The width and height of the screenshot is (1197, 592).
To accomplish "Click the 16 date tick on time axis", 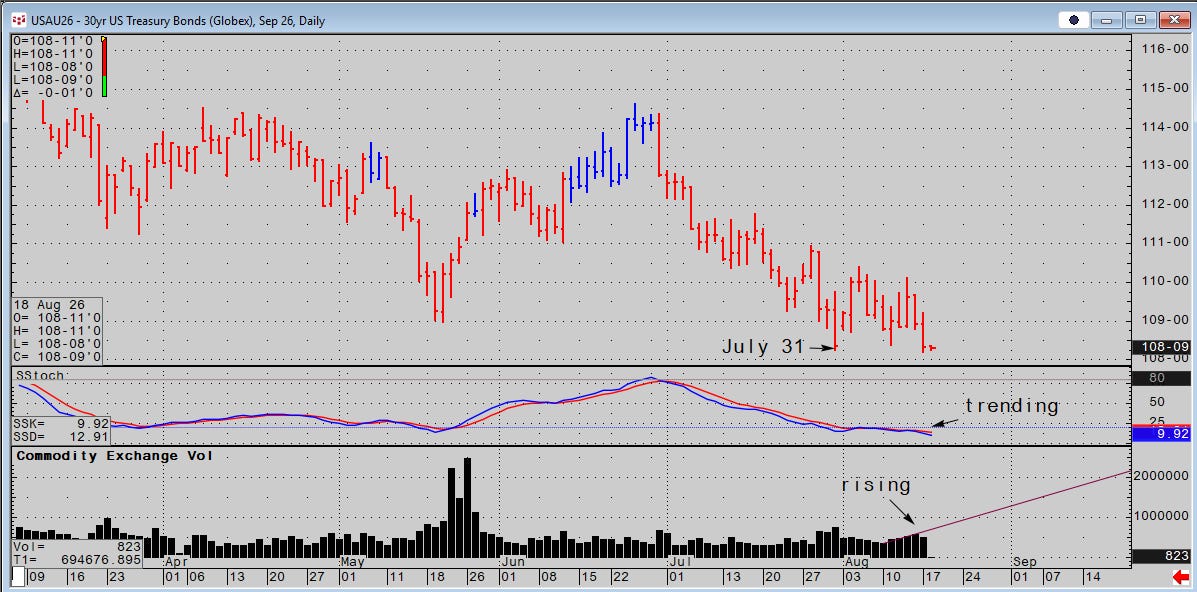I will click(x=77, y=576).
